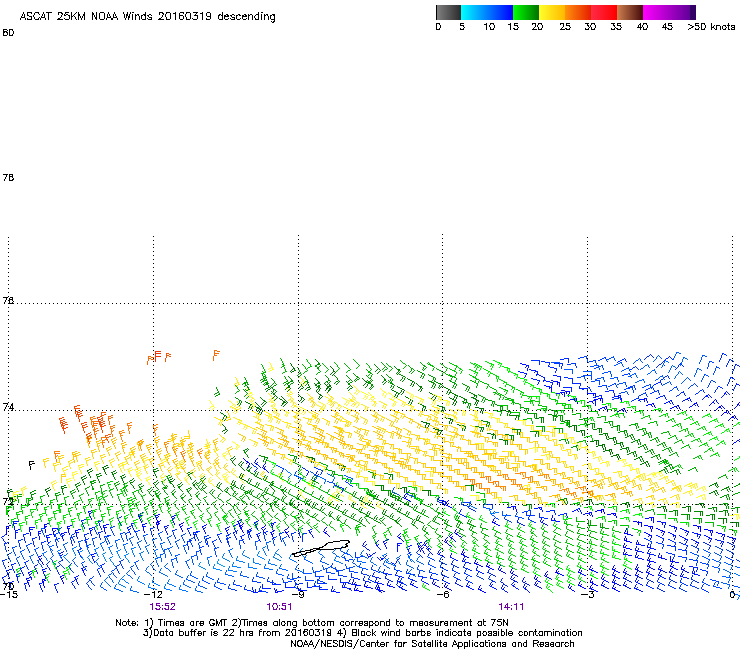Screen dimensions: 740x650
Task: Click the '45' label under the color bar
Action: pos(667,27)
